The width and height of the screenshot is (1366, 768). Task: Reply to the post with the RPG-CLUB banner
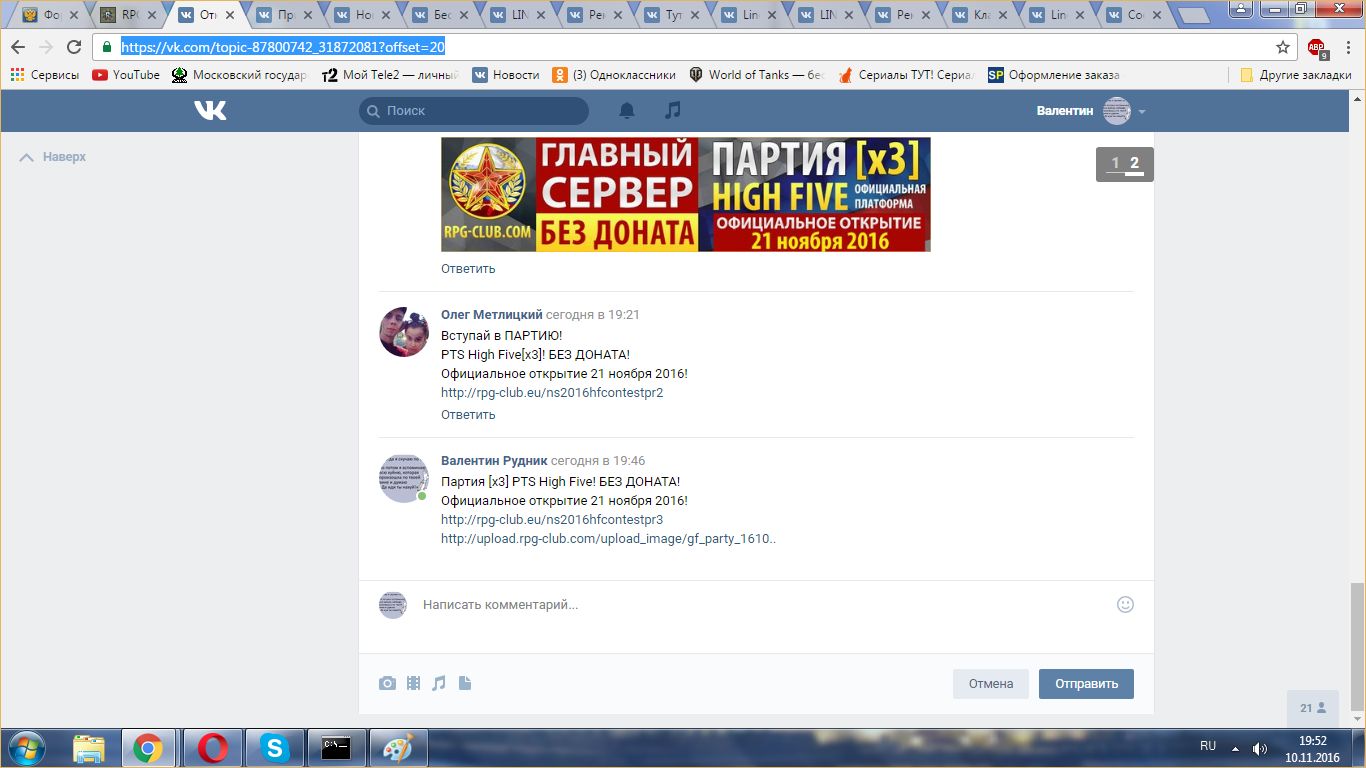click(x=468, y=268)
